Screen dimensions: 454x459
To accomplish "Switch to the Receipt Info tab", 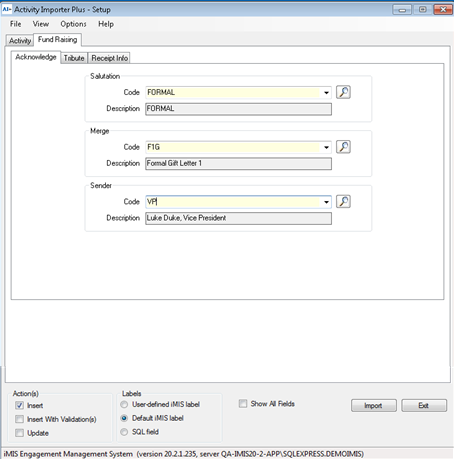I will coord(109,58).
